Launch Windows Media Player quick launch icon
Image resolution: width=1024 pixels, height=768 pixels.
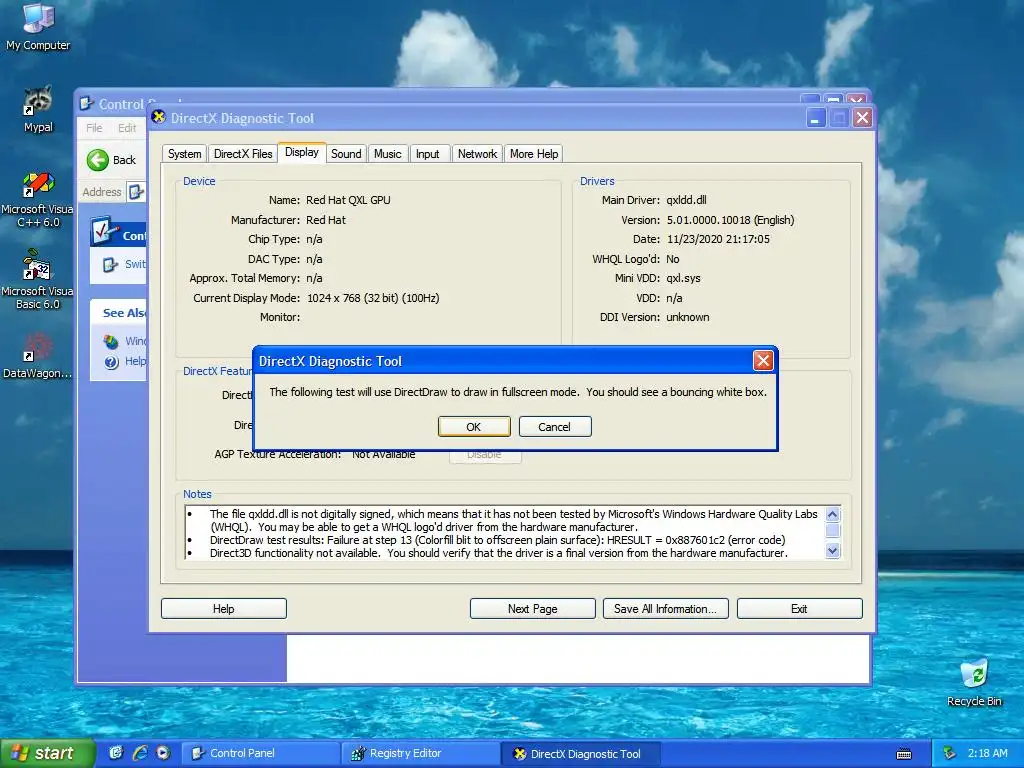(163, 753)
